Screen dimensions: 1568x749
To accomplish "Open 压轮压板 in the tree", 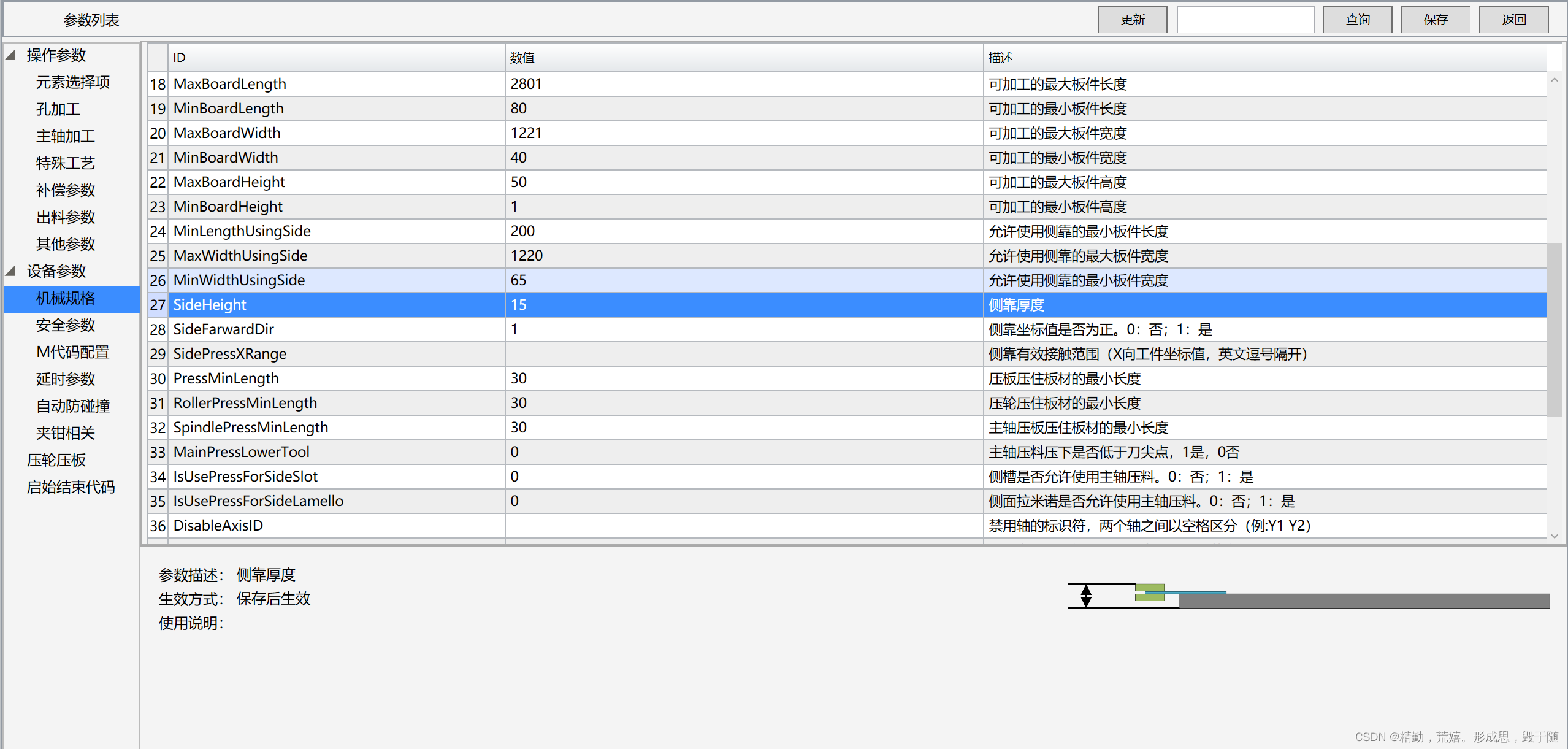I will pos(56,459).
